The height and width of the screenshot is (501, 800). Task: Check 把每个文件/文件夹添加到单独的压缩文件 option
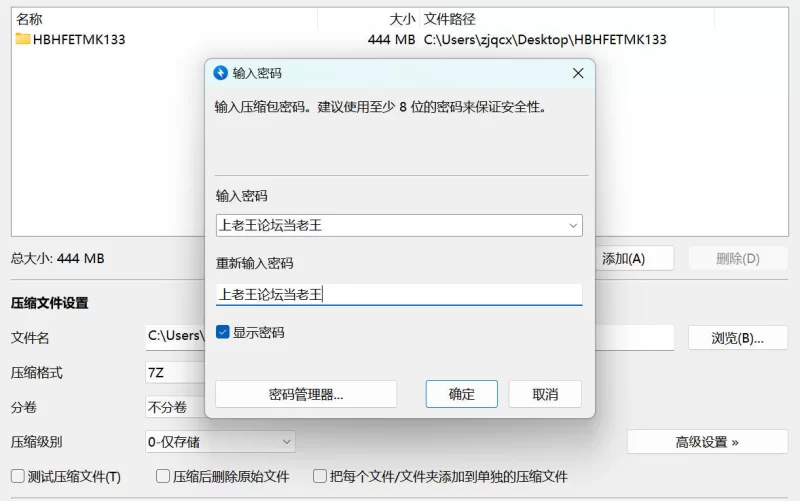321,477
